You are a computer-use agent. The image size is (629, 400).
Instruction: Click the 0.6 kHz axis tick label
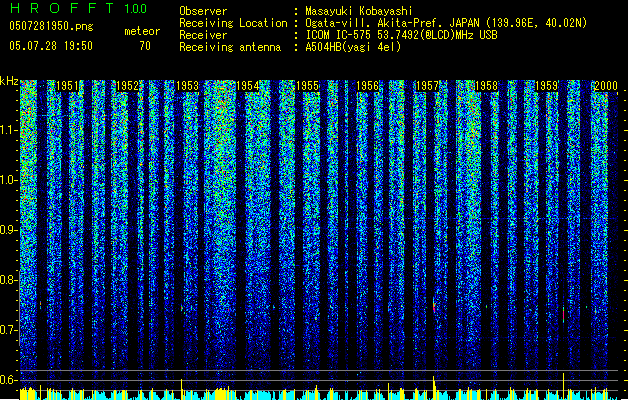tap(8, 380)
